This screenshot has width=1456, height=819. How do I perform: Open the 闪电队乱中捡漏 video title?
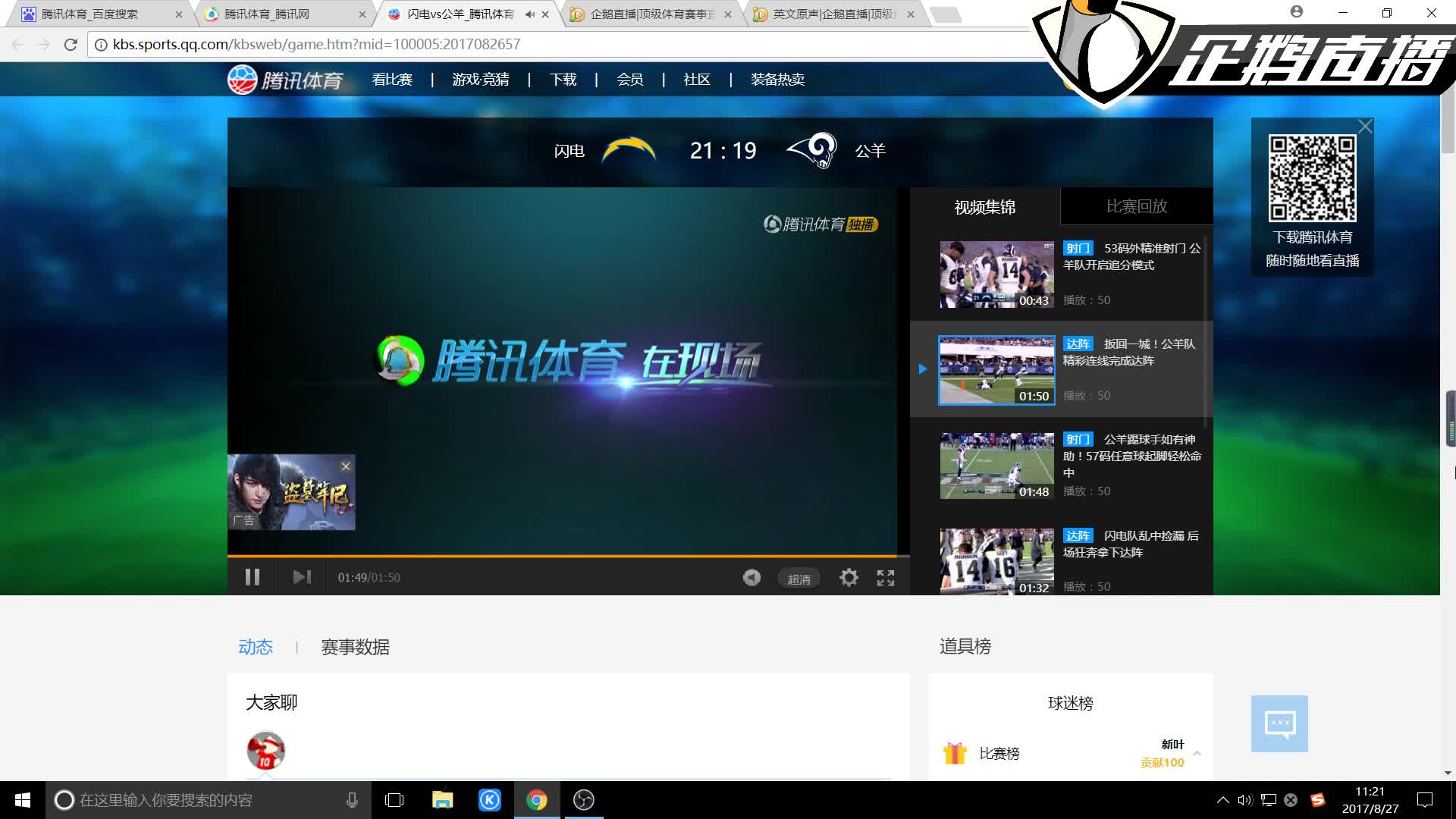pyautogui.click(x=1131, y=544)
